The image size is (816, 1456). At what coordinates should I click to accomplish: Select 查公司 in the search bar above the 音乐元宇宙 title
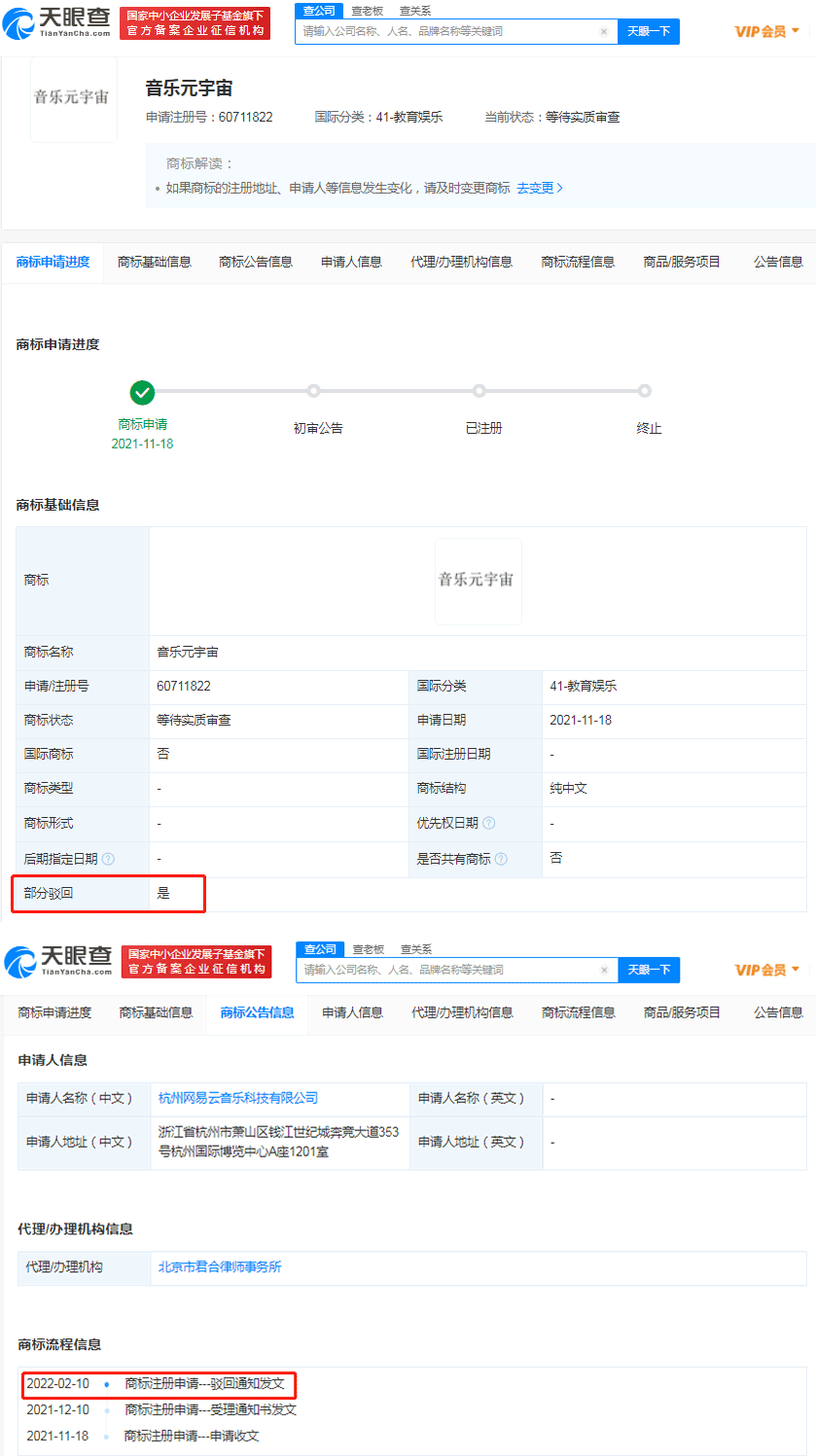(x=319, y=11)
